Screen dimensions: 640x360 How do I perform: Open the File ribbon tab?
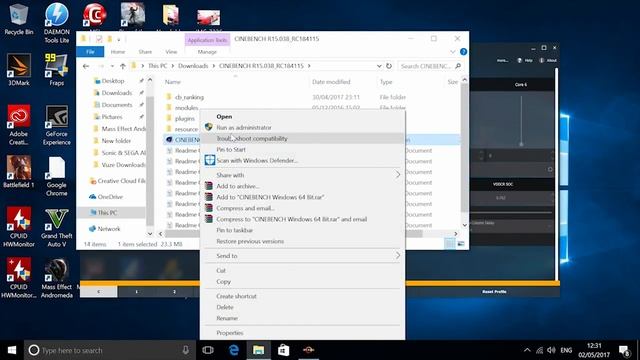tap(90, 52)
